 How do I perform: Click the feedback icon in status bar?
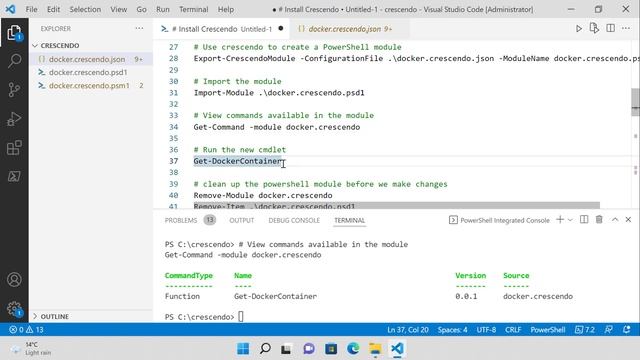tap(609, 329)
